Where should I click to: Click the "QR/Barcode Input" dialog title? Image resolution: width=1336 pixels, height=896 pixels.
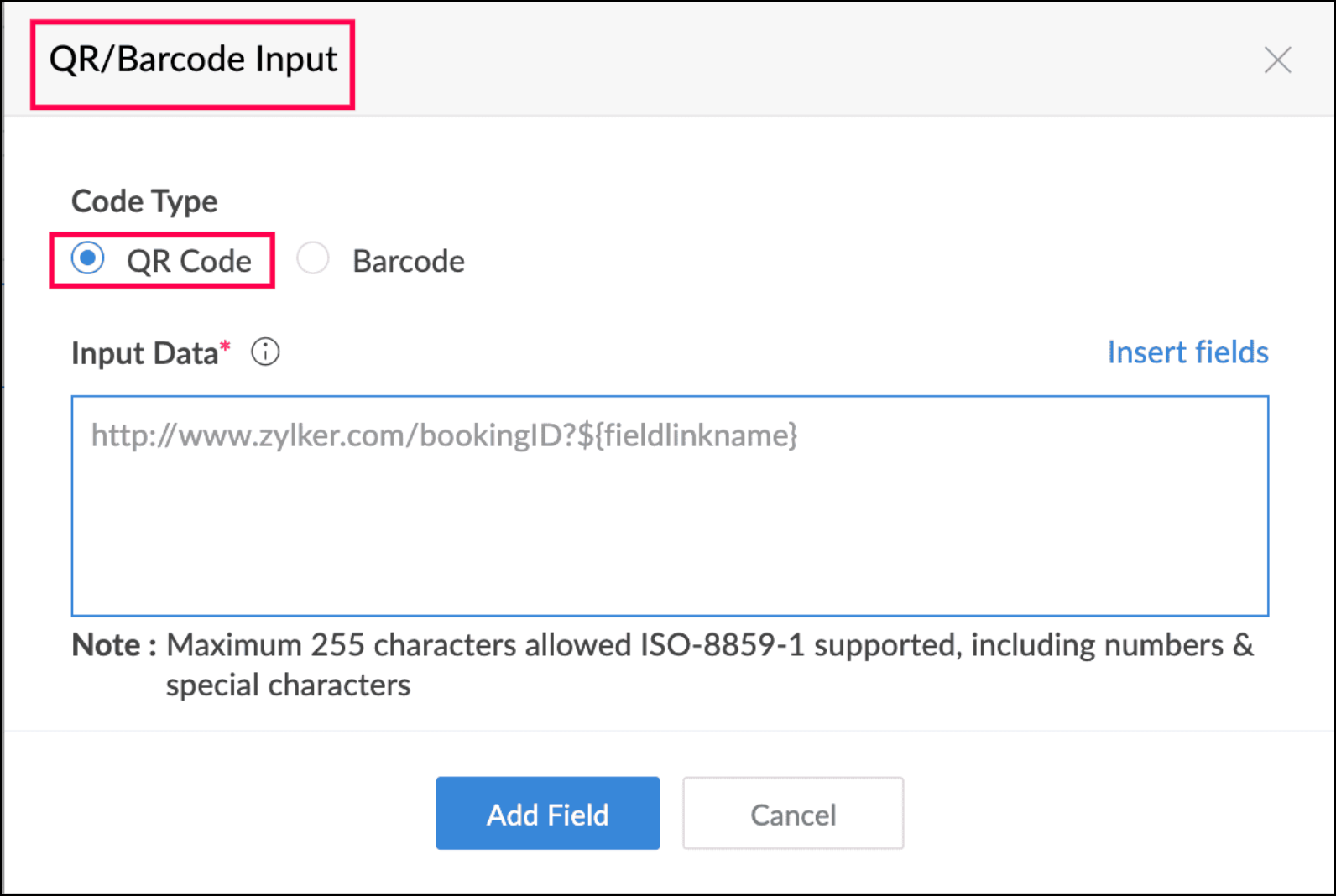click(x=193, y=60)
